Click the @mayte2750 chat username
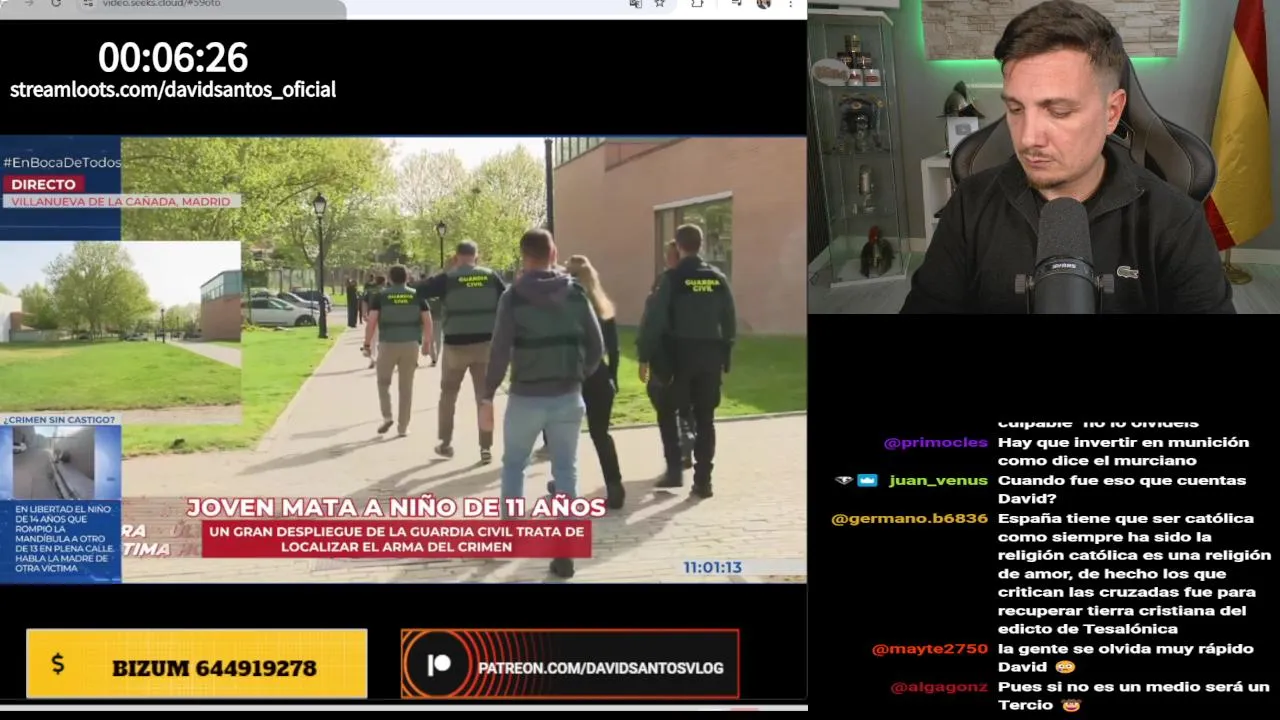The width and height of the screenshot is (1280, 720). point(929,649)
